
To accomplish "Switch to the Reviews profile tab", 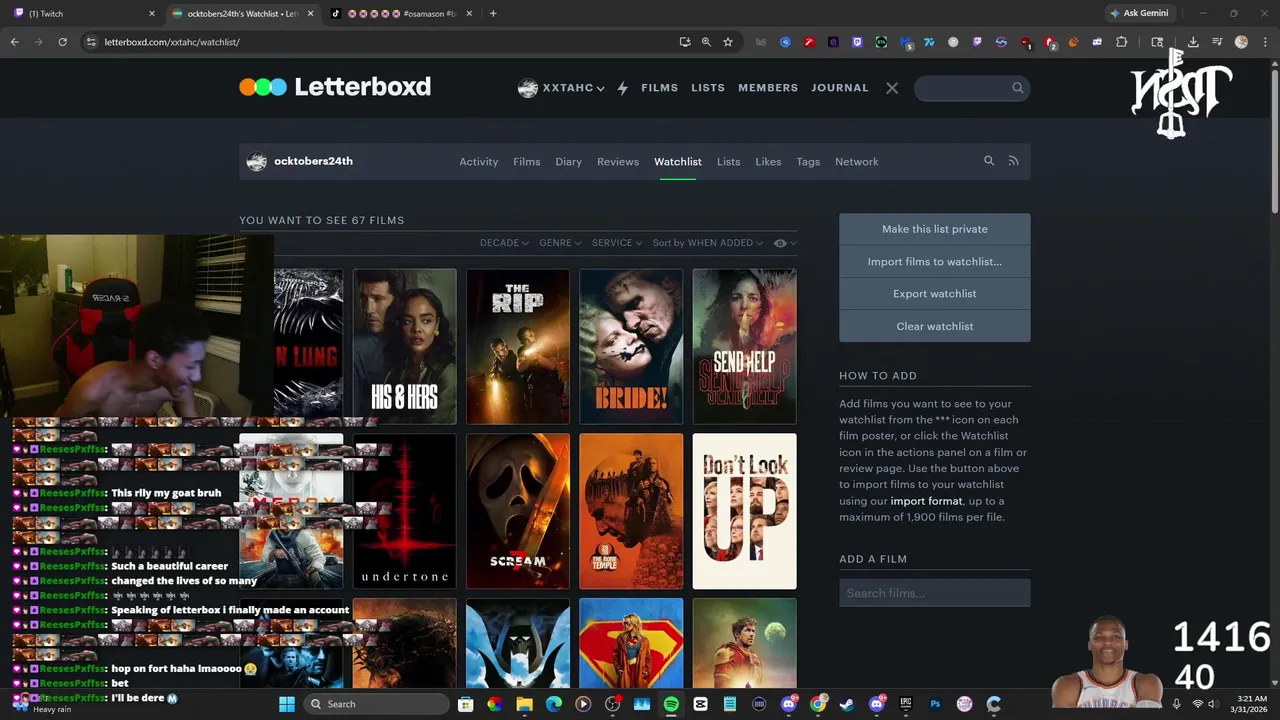I will (618, 161).
